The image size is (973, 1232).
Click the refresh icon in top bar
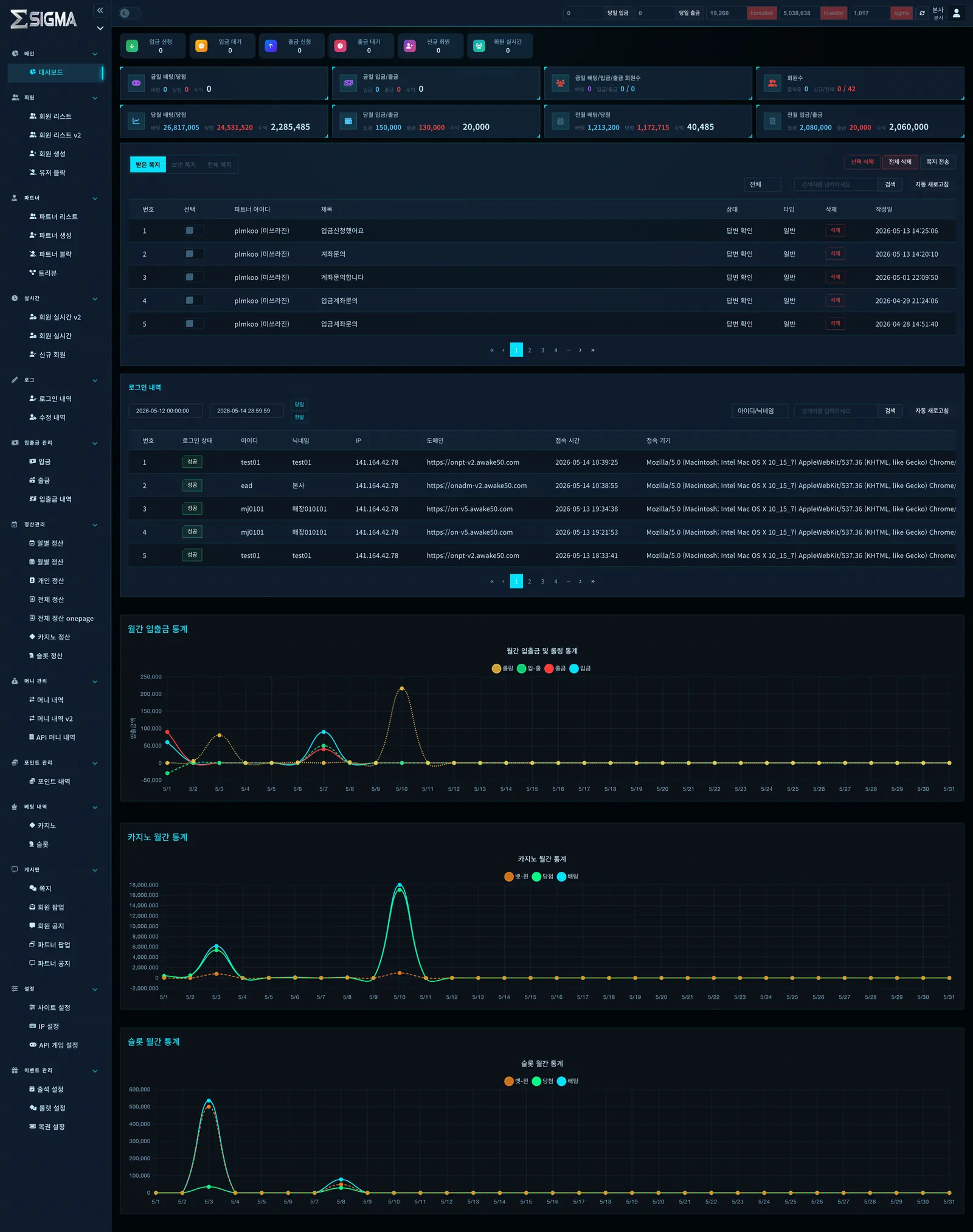(922, 13)
